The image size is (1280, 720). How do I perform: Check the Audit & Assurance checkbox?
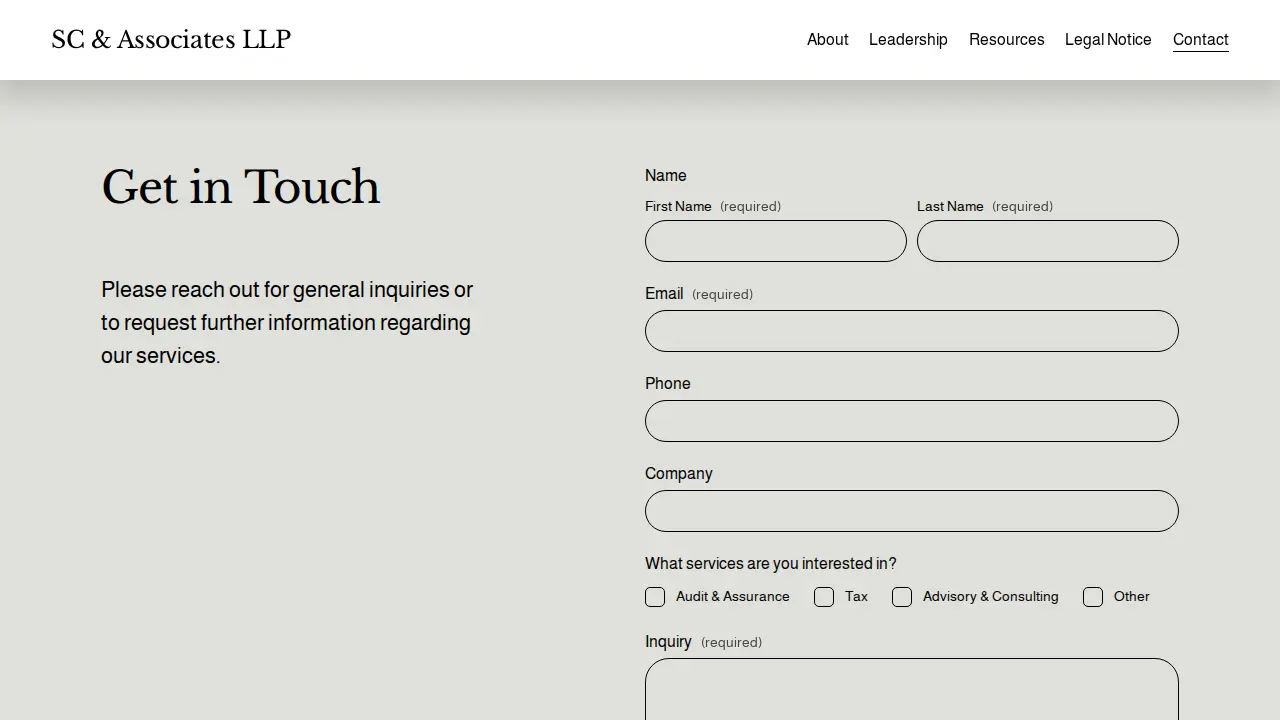tap(655, 597)
